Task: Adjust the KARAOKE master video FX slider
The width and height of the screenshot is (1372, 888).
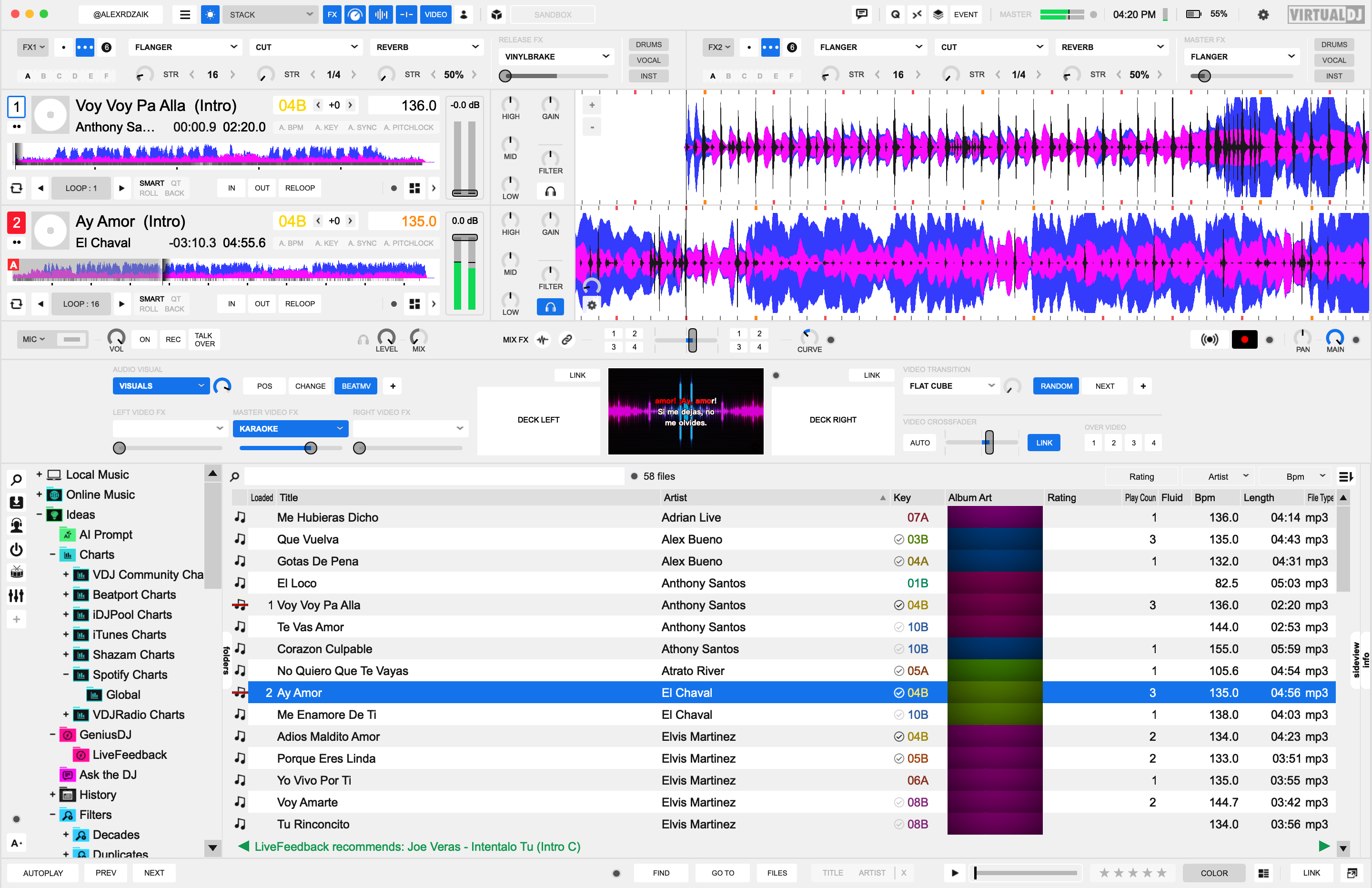Action: 311,448
